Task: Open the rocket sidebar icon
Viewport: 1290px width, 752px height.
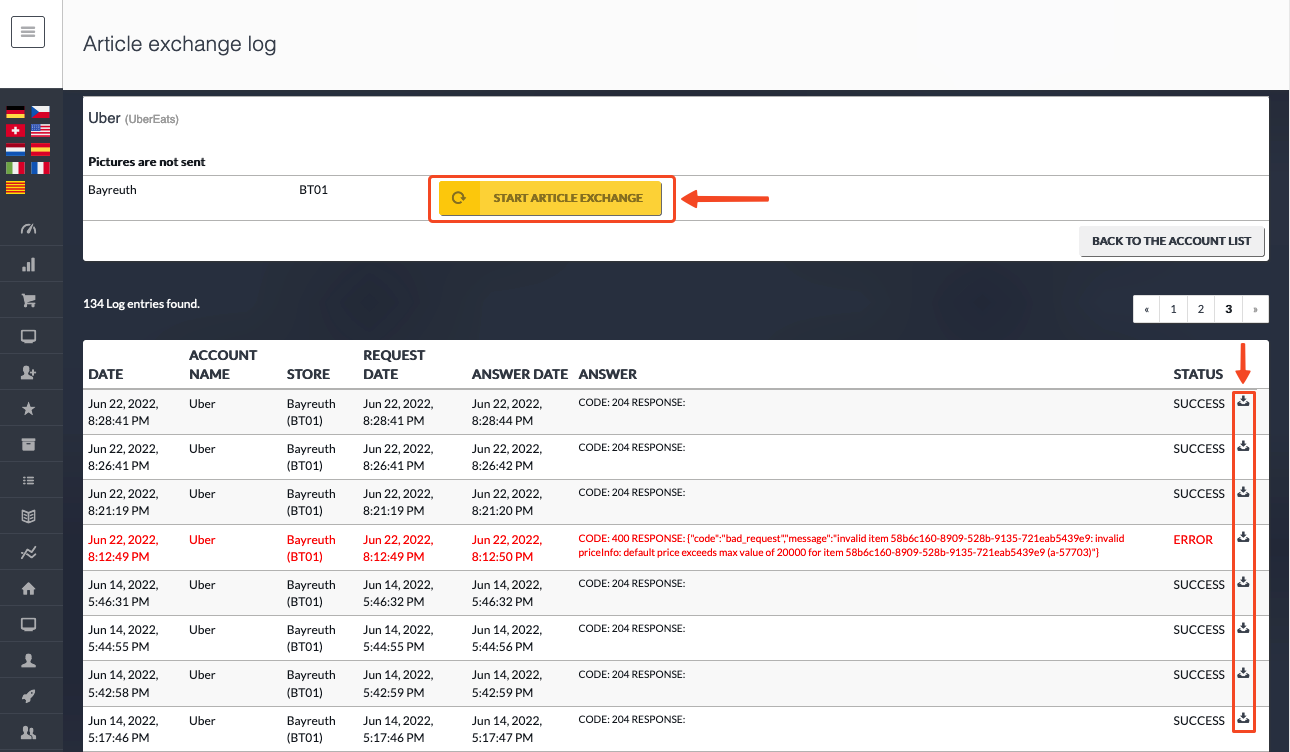Action: tap(29, 696)
